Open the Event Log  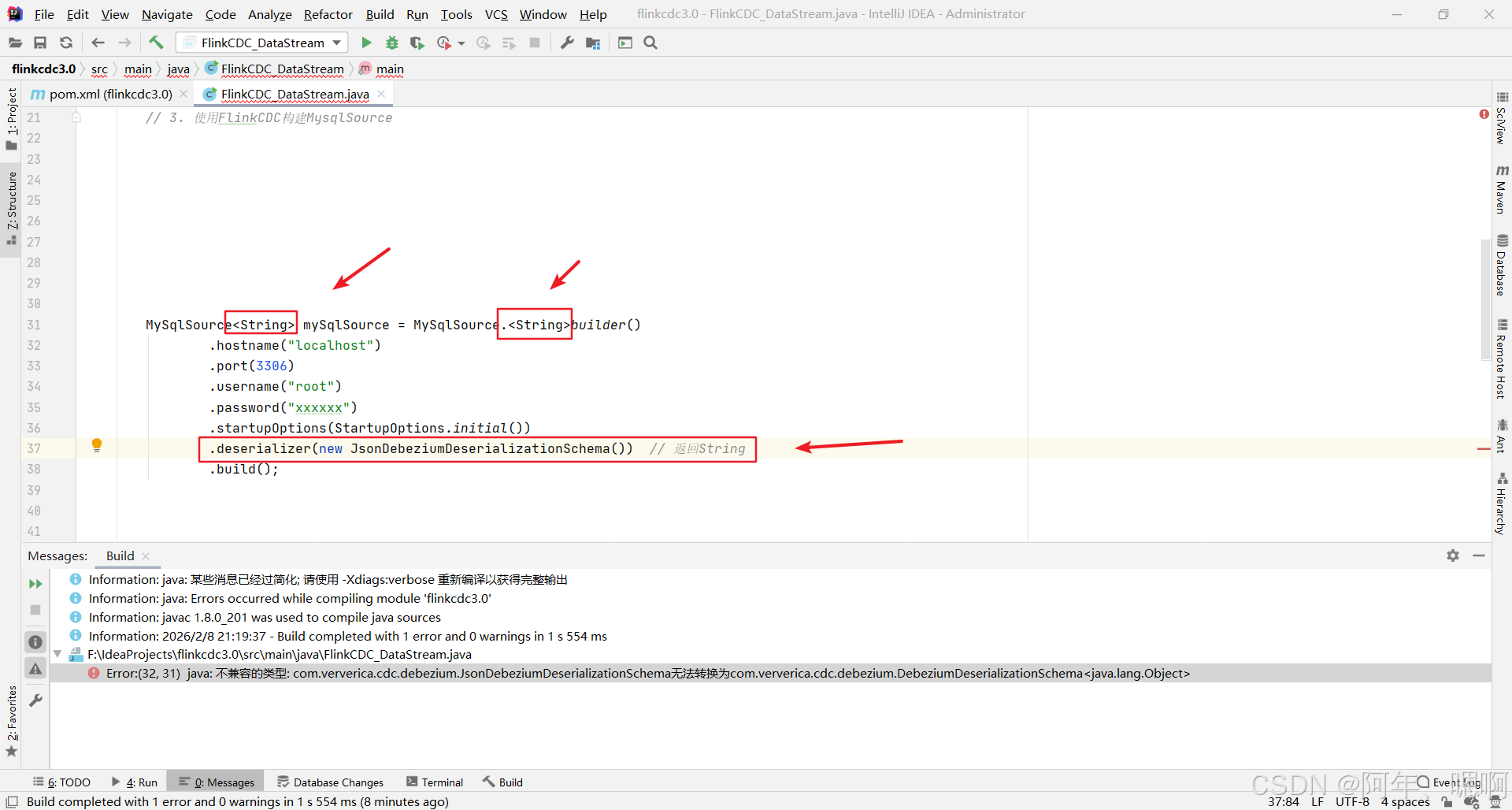(1449, 782)
